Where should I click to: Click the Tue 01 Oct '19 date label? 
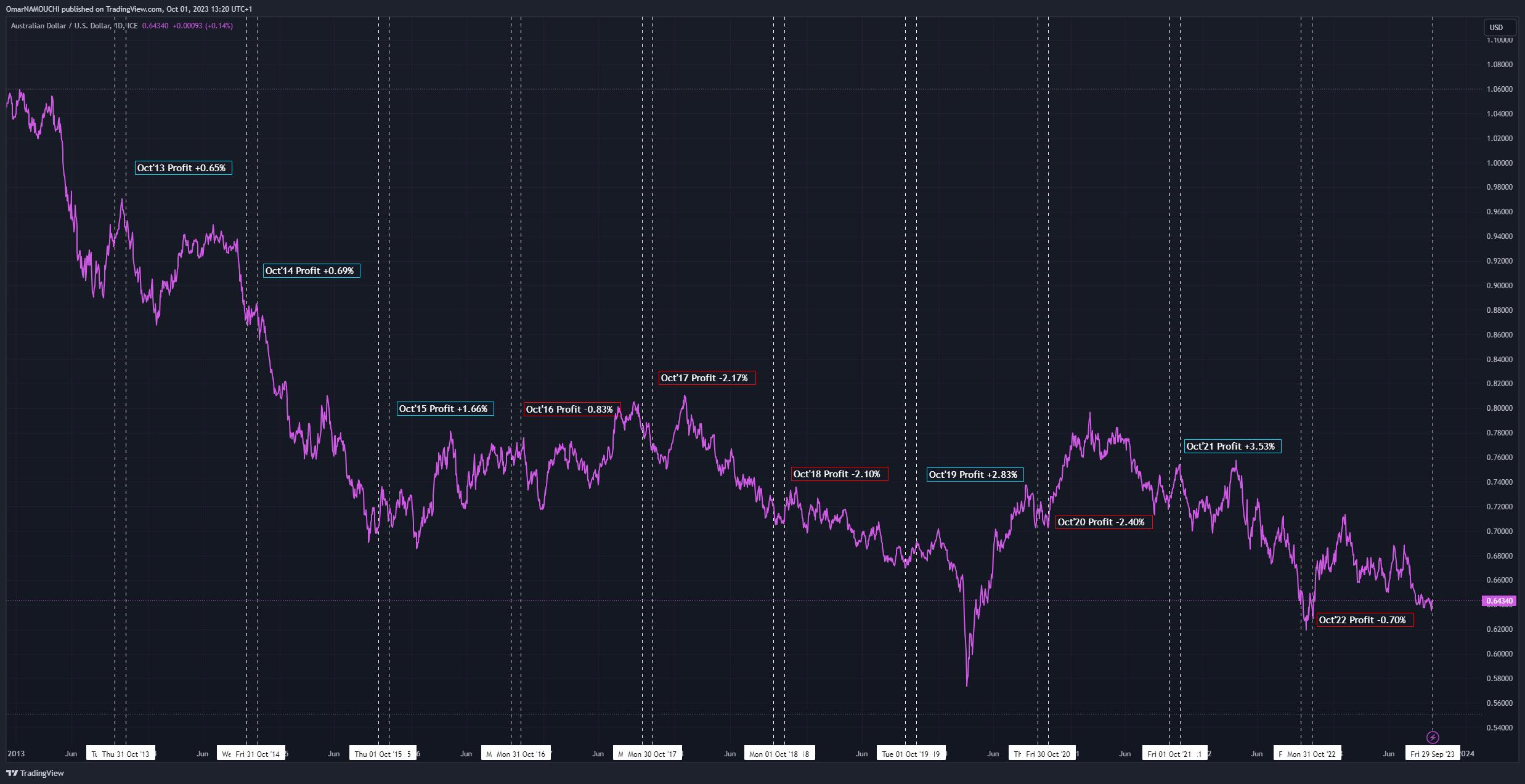pos(905,754)
